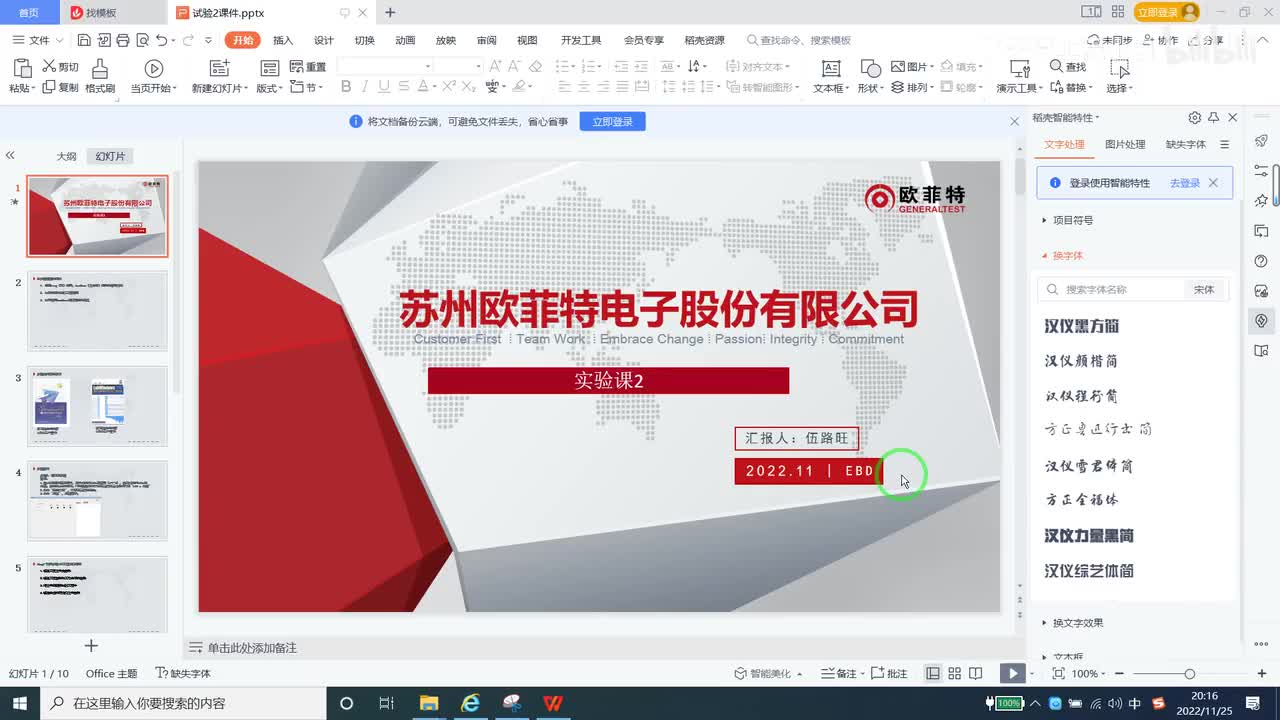This screenshot has width=1280, height=720.
Task: Click 去登录 link in side panel
Action: coord(1184,183)
